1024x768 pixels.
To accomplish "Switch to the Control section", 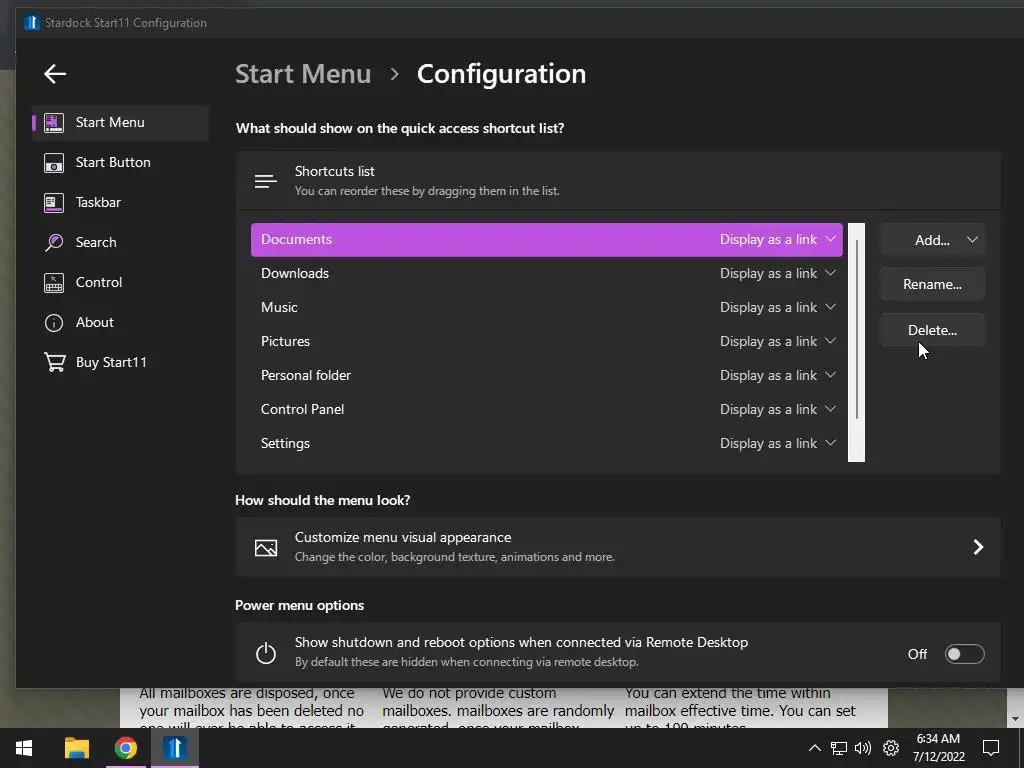I will click(120, 283).
